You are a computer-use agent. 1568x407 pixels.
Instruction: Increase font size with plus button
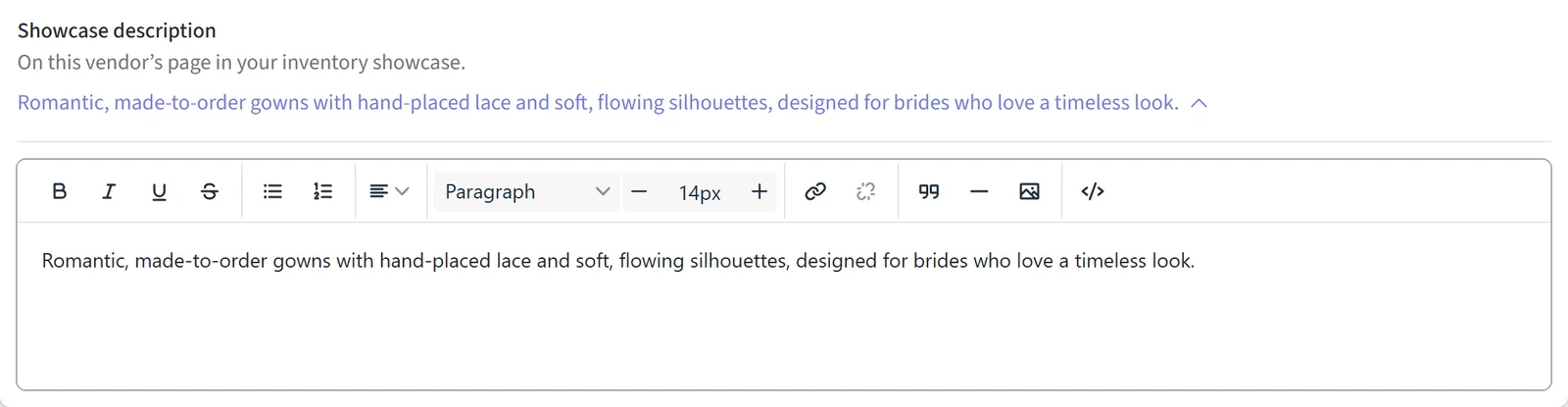(x=759, y=191)
